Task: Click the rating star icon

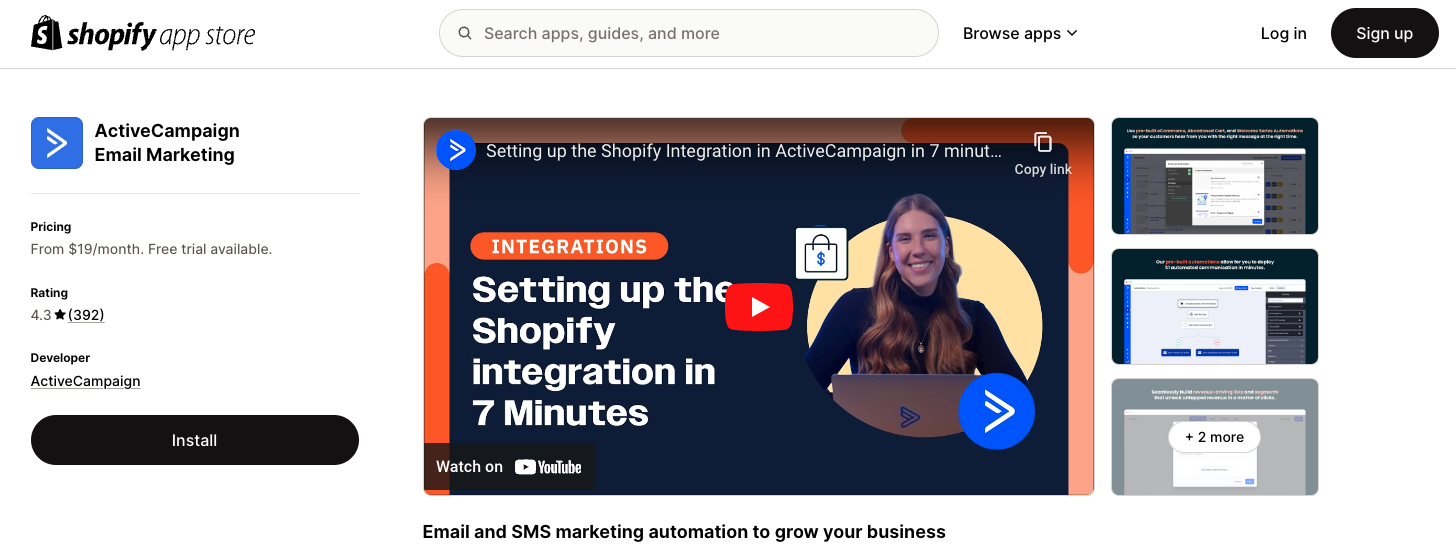Action: [x=60, y=315]
